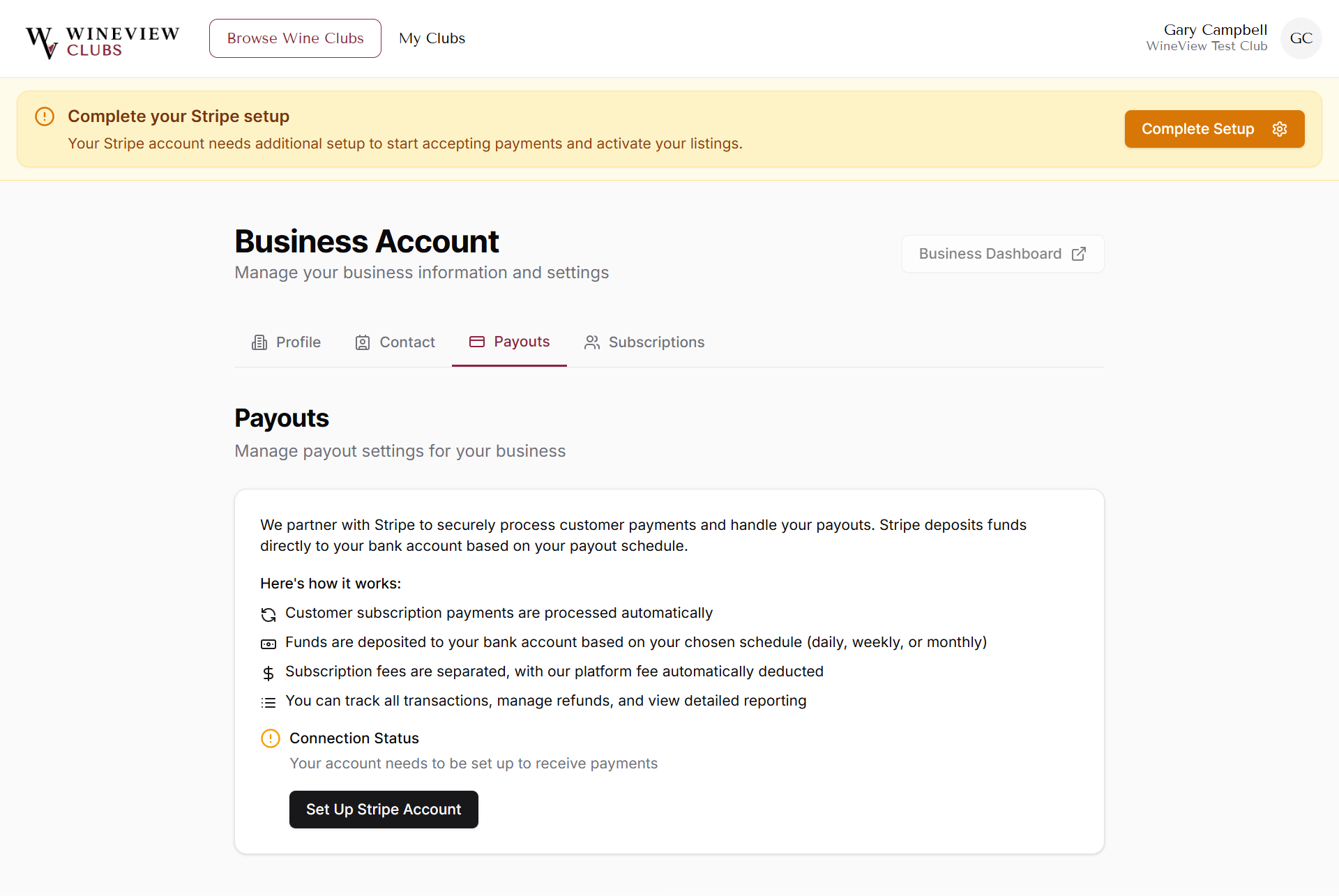Switch to the Contact tab

click(x=395, y=342)
